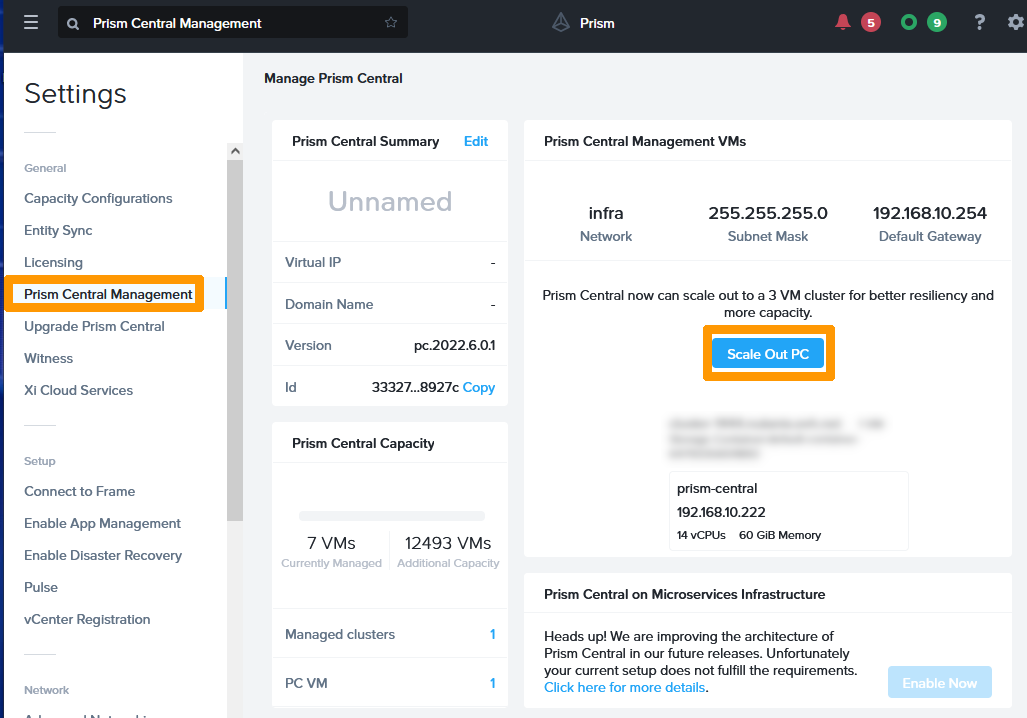Open the red alerts bell

[843, 22]
